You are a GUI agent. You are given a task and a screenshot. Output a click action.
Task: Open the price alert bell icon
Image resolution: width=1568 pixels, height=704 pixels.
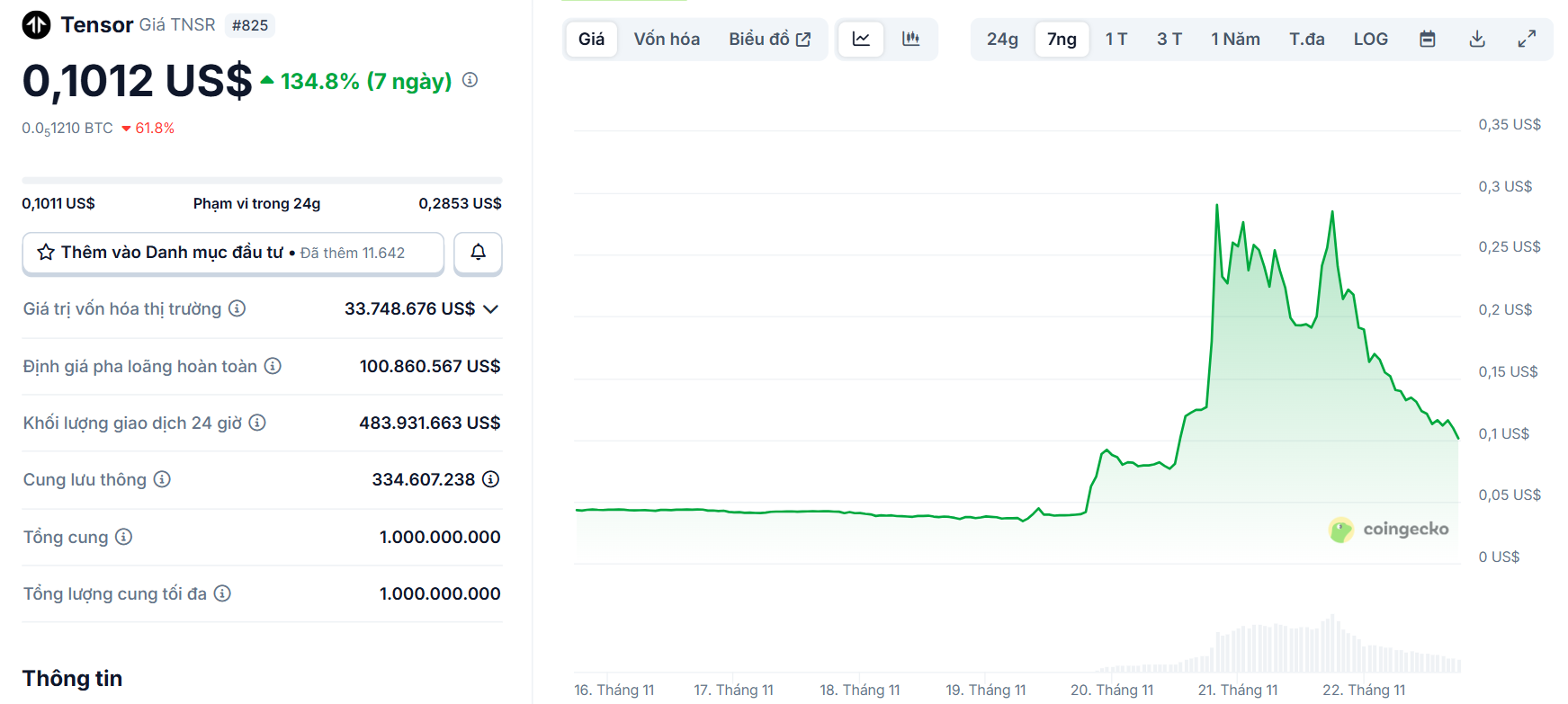pyautogui.click(x=478, y=253)
